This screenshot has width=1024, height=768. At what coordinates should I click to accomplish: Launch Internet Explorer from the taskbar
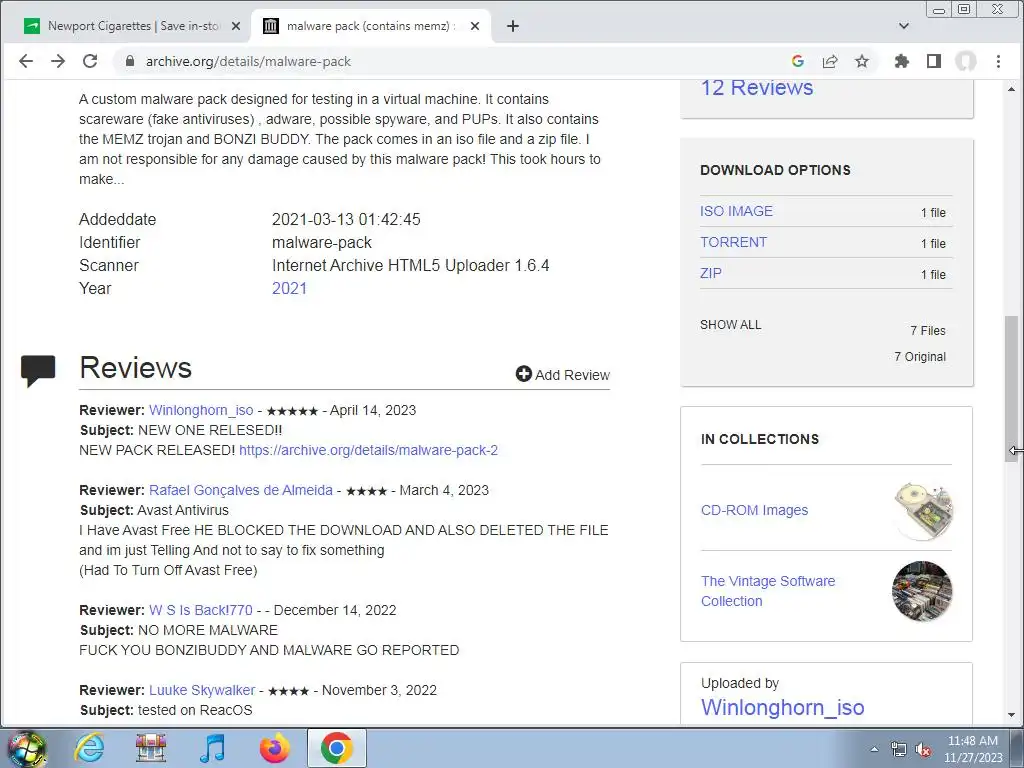(89, 748)
